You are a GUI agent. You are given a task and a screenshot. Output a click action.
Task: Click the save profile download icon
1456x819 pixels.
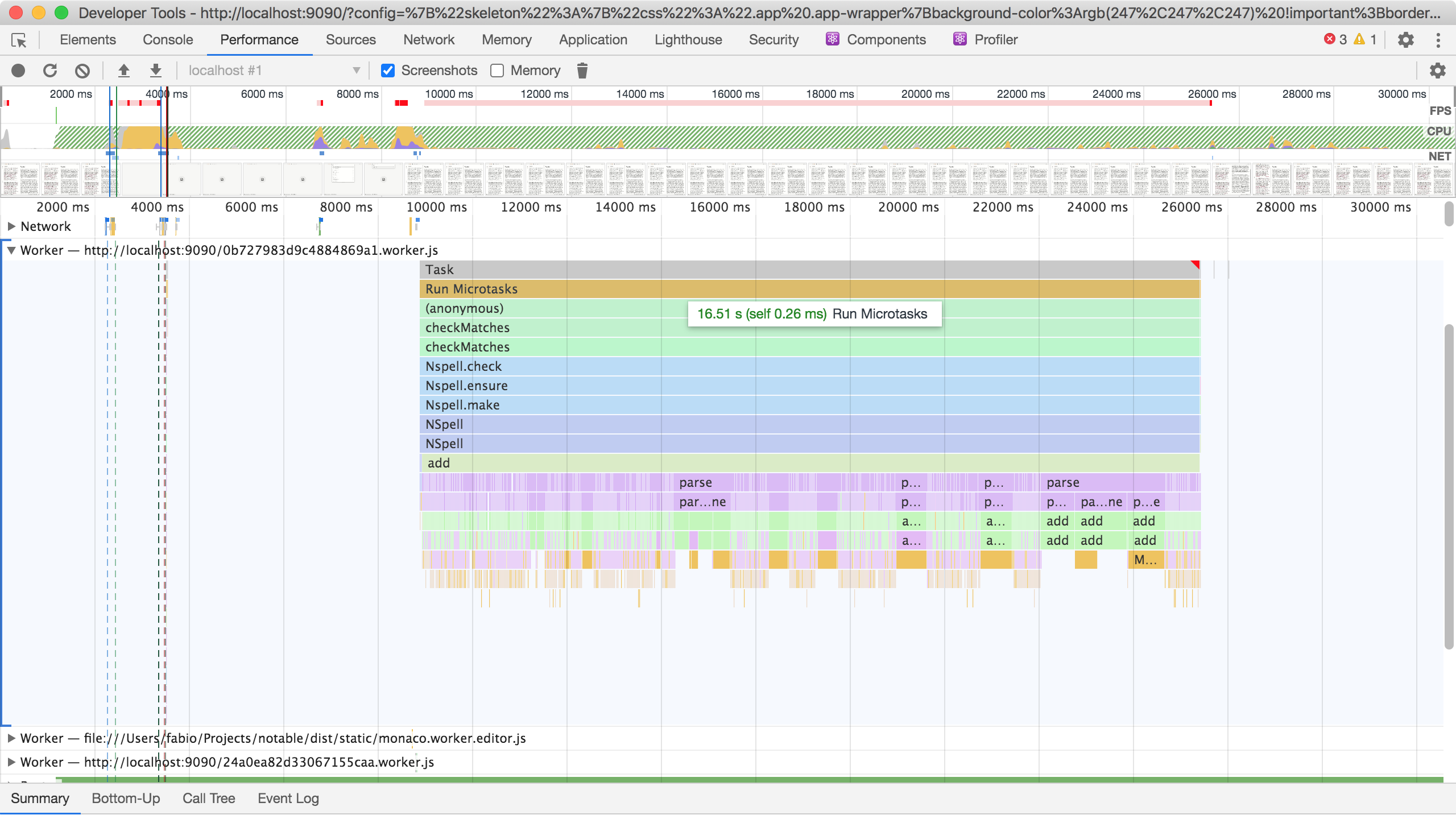pyautogui.click(x=155, y=71)
